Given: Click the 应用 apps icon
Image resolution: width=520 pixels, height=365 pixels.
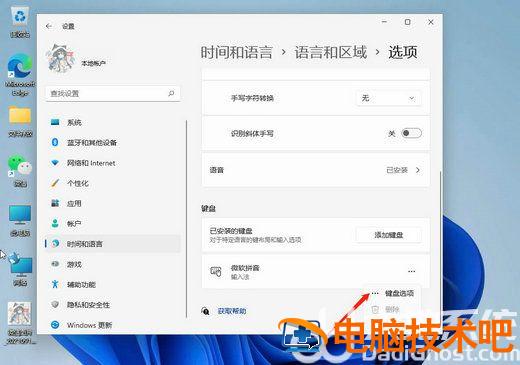Looking at the screenshot, I should click(55, 203).
